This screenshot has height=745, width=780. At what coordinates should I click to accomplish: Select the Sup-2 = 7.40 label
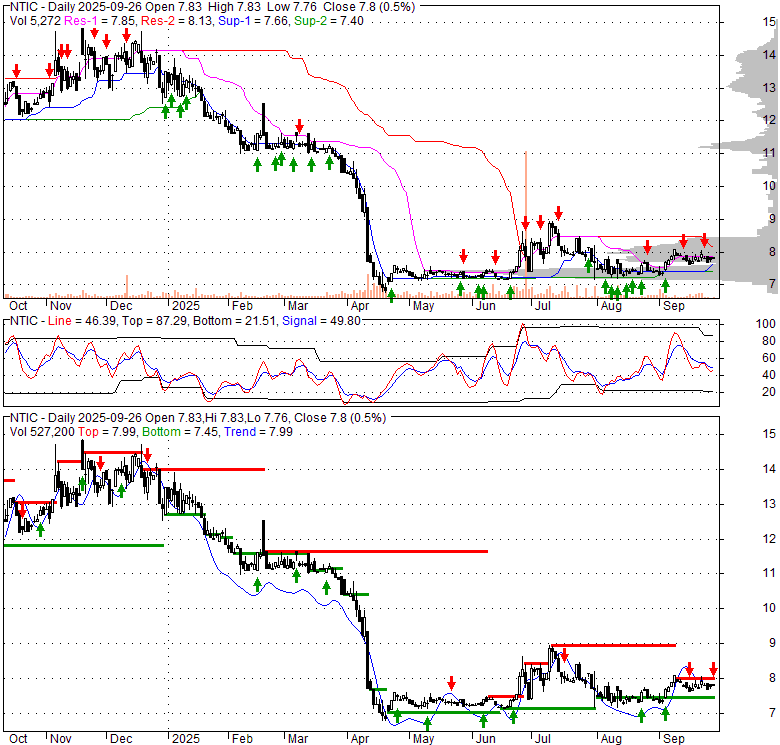[329, 21]
